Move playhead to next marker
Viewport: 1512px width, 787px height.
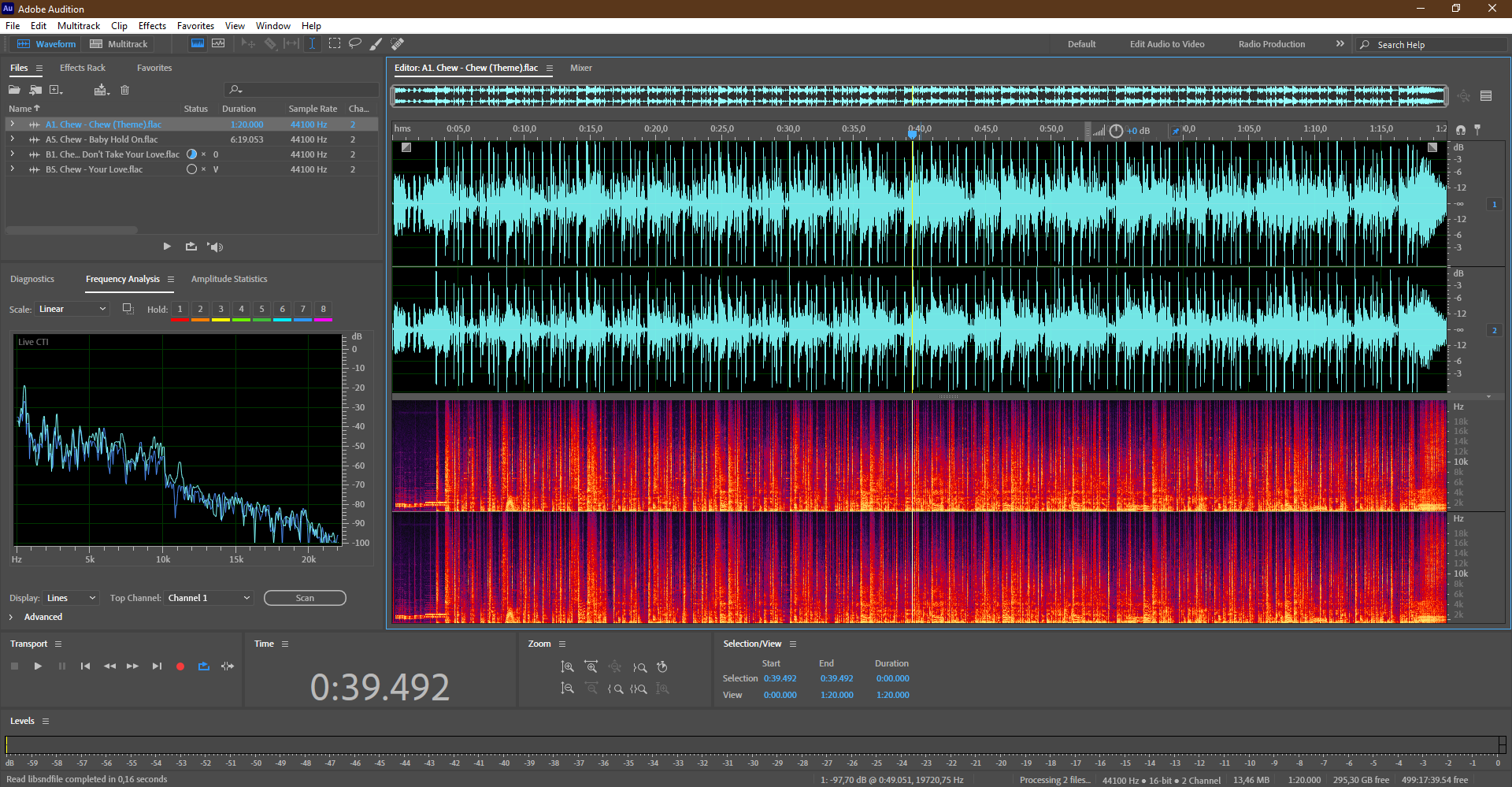(157, 666)
